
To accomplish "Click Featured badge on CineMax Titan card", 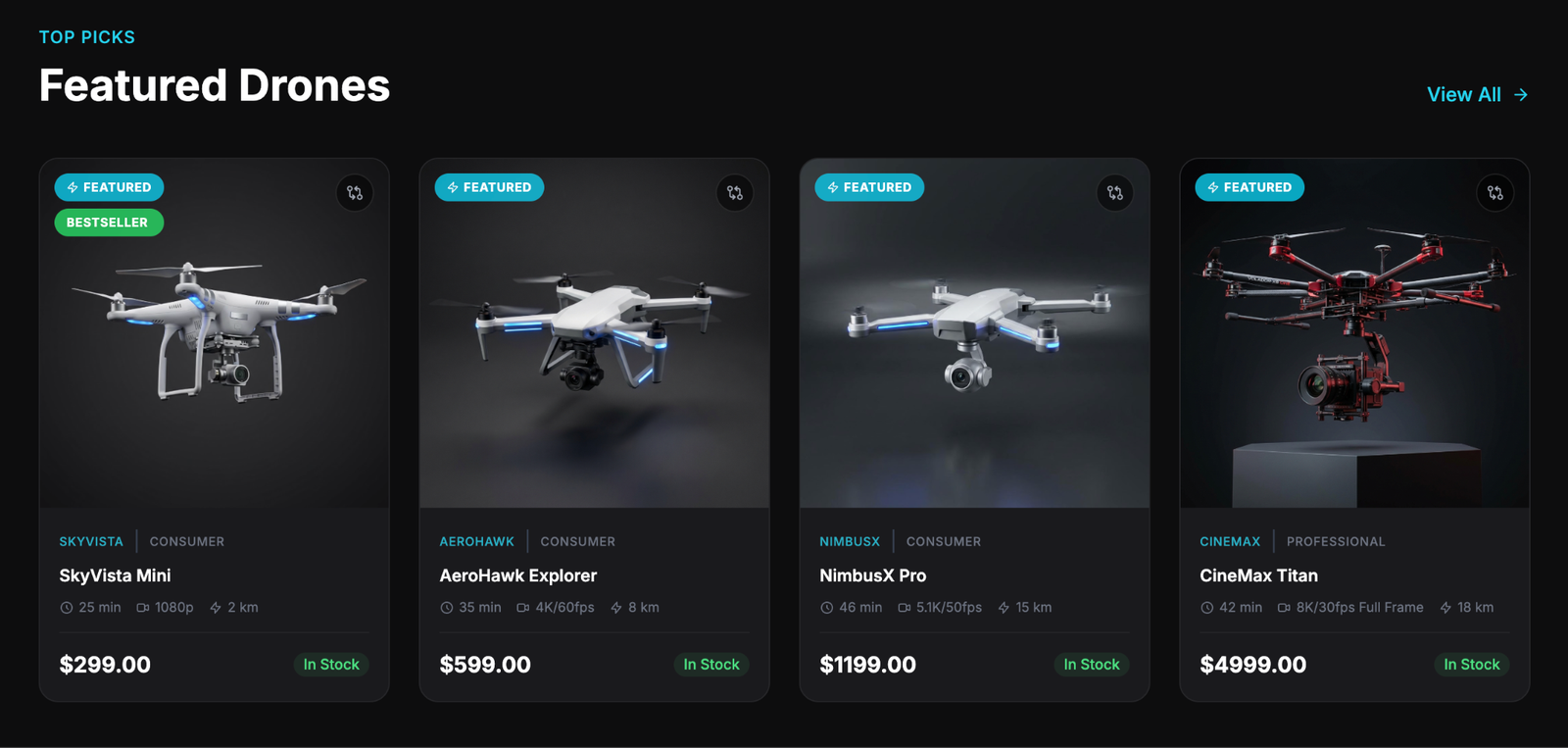I will click(x=1249, y=187).
